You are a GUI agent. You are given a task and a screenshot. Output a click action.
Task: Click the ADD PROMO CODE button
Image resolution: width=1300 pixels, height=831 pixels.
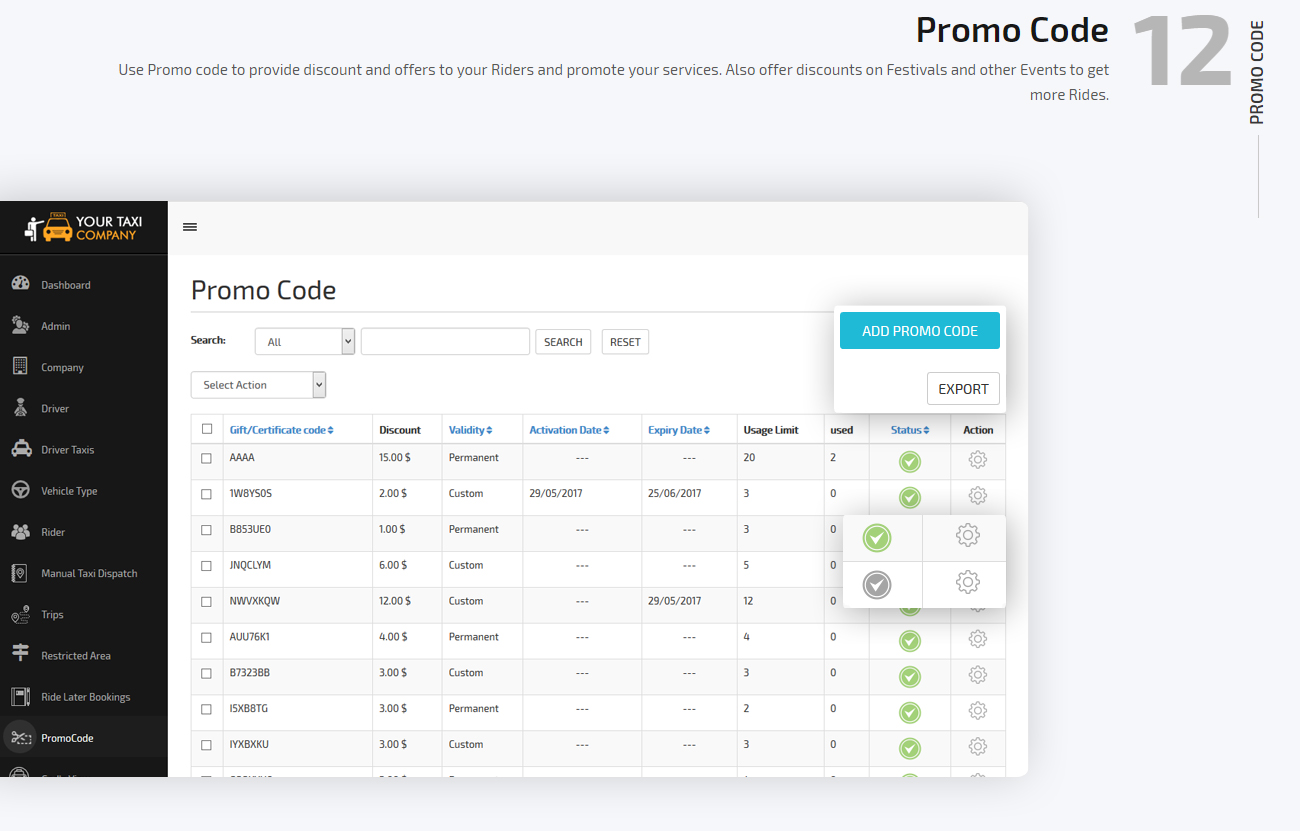[919, 330]
